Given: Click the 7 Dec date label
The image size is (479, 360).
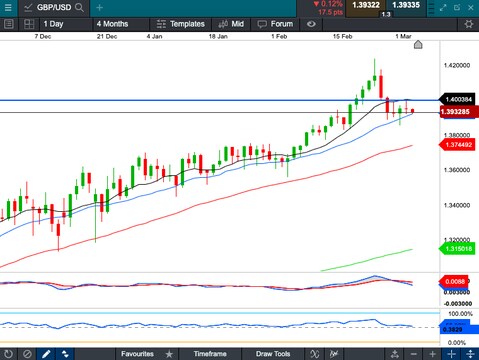Looking at the screenshot, I should tap(43, 36).
